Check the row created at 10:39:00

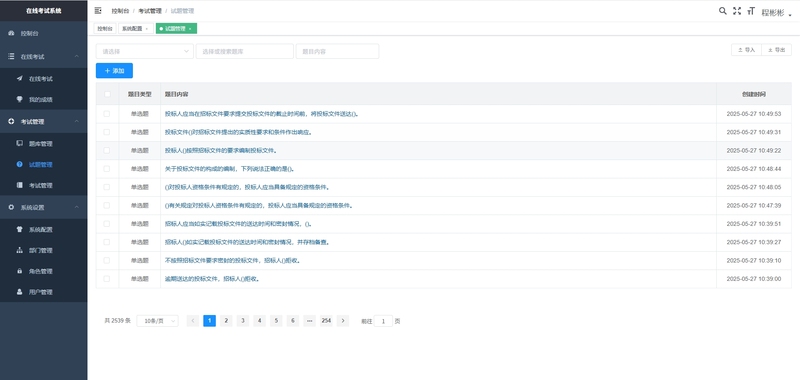click(107, 279)
